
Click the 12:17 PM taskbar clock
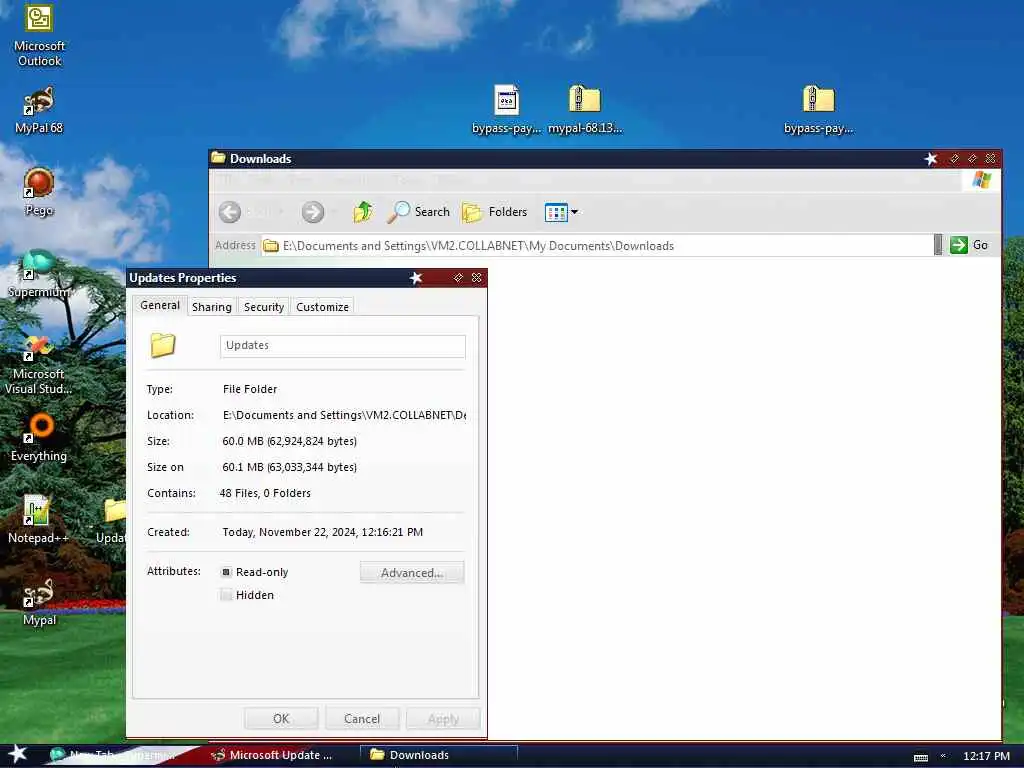[986, 756]
